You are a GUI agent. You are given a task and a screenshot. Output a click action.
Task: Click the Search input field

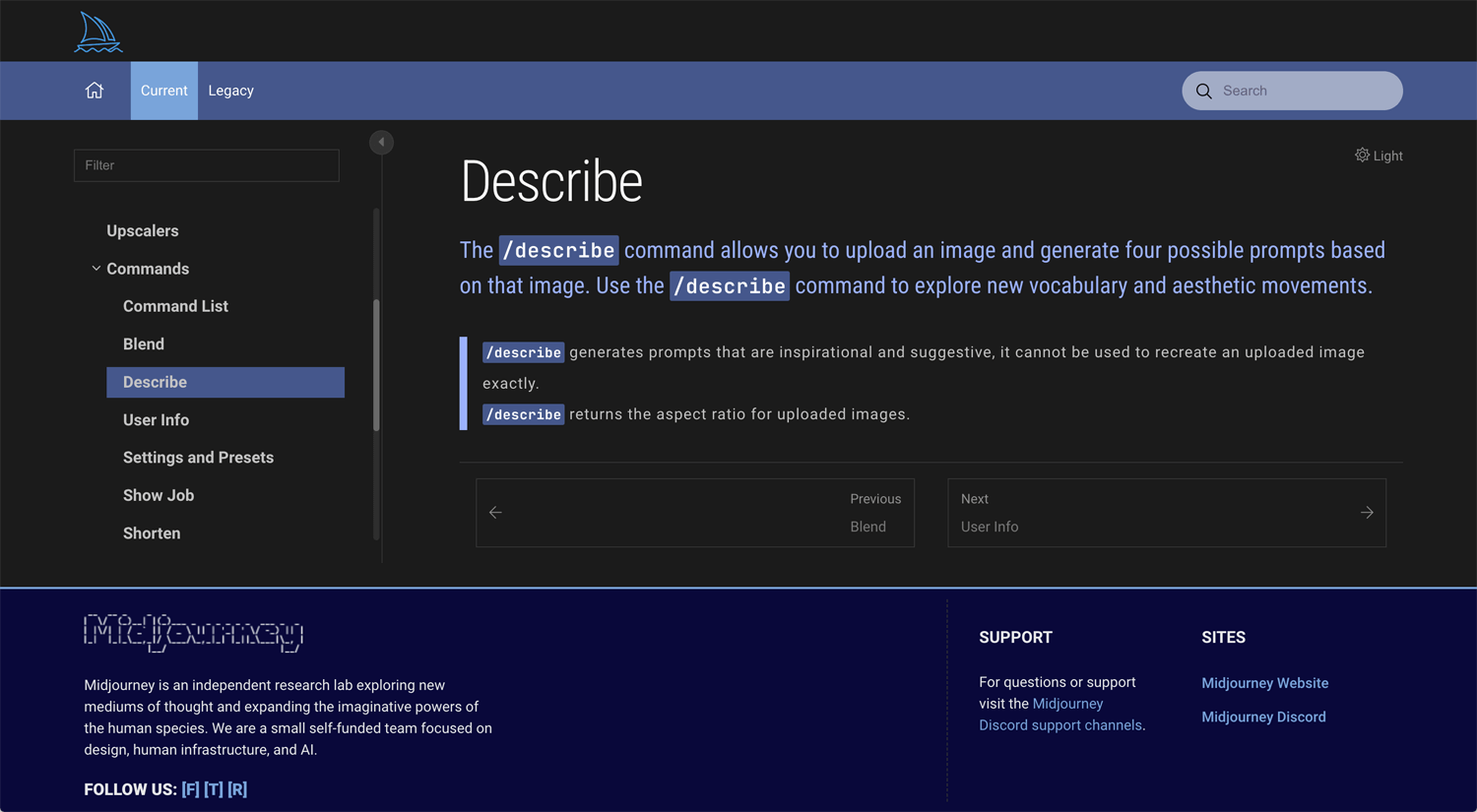(1292, 91)
